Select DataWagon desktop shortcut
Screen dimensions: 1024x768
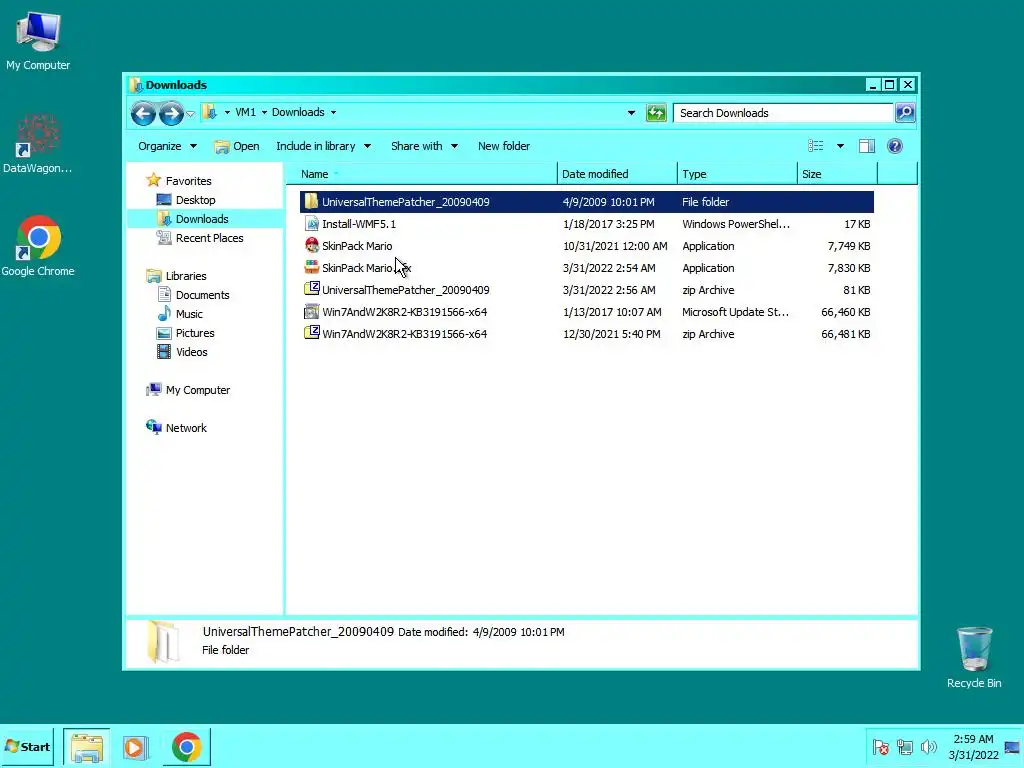tap(37, 144)
